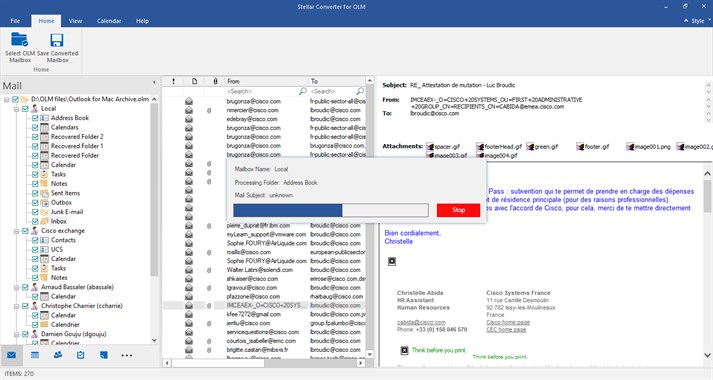This screenshot has width=713, height=380.
Task: Click the Cisco home page link
Action: coord(508,322)
